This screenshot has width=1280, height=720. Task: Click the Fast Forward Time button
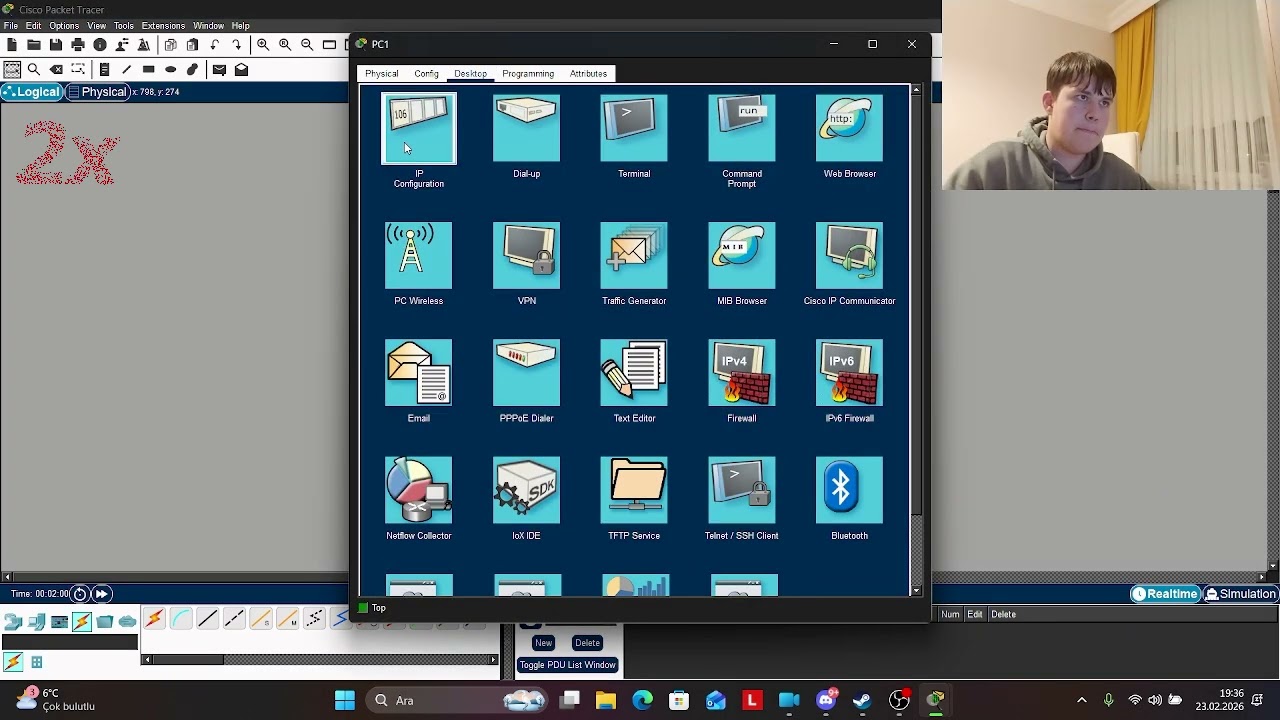[x=101, y=594]
